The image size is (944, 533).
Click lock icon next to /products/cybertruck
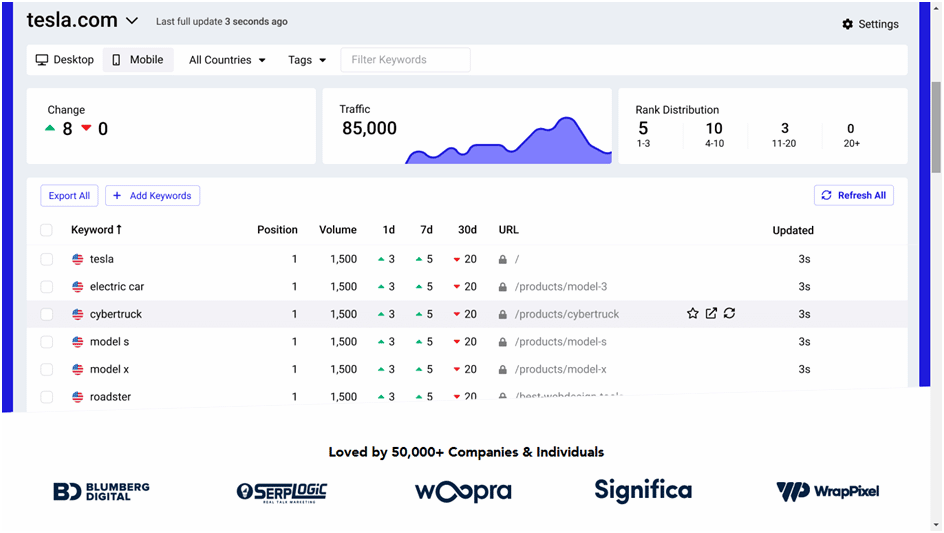503,314
